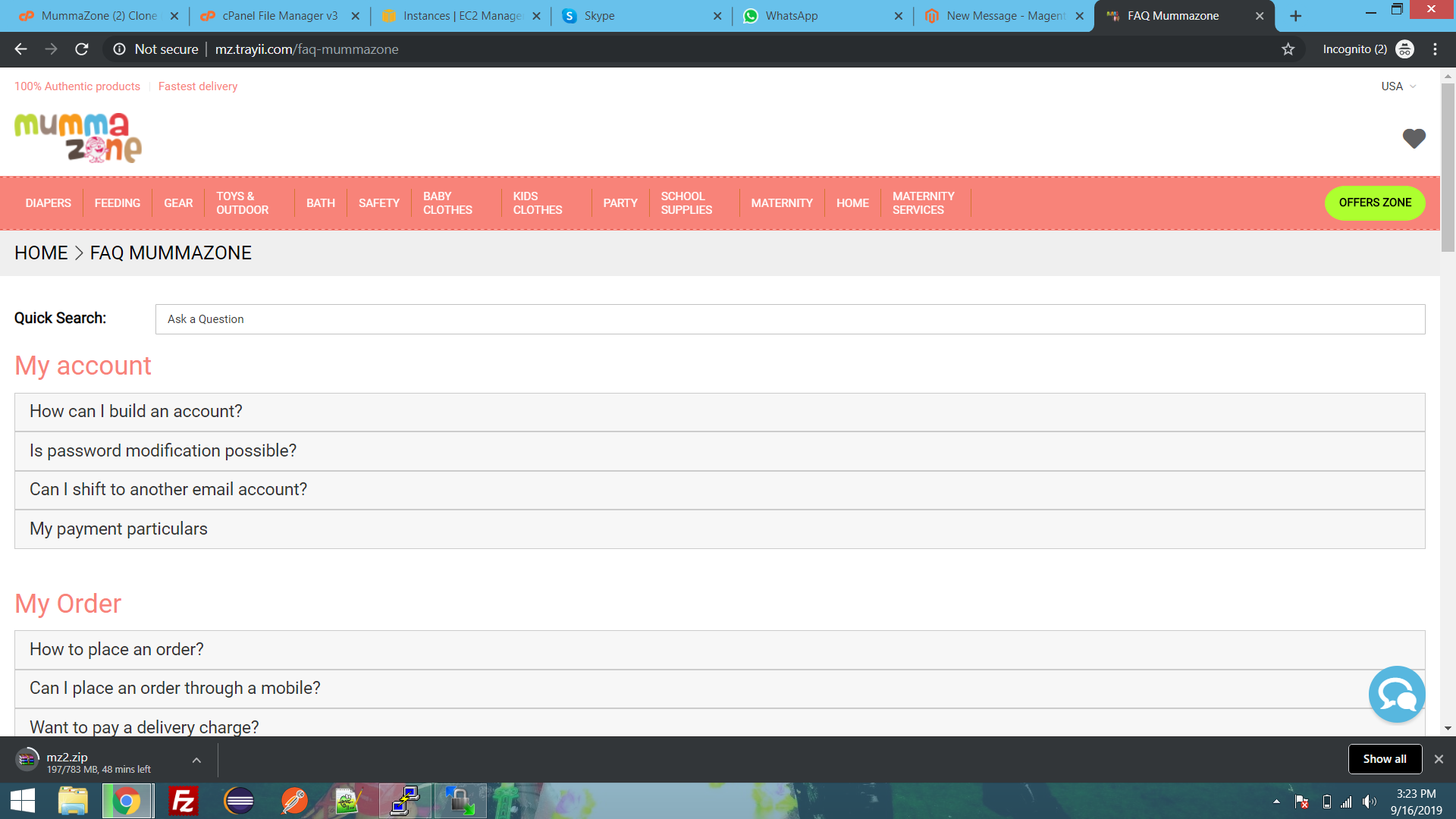
Task: Open the wishlist heart icon
Action: pyautogui.click(x=1414, y=138)
